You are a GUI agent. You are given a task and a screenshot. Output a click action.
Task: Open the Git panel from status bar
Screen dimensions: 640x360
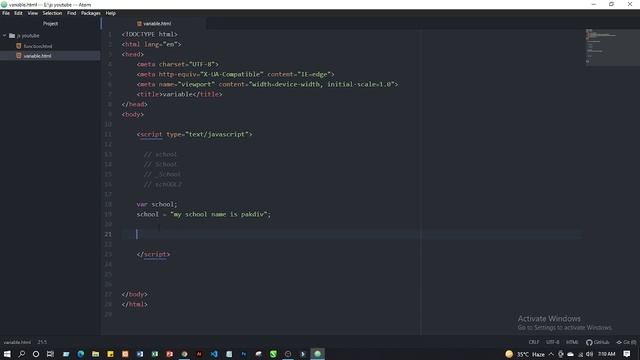[626, 342]
